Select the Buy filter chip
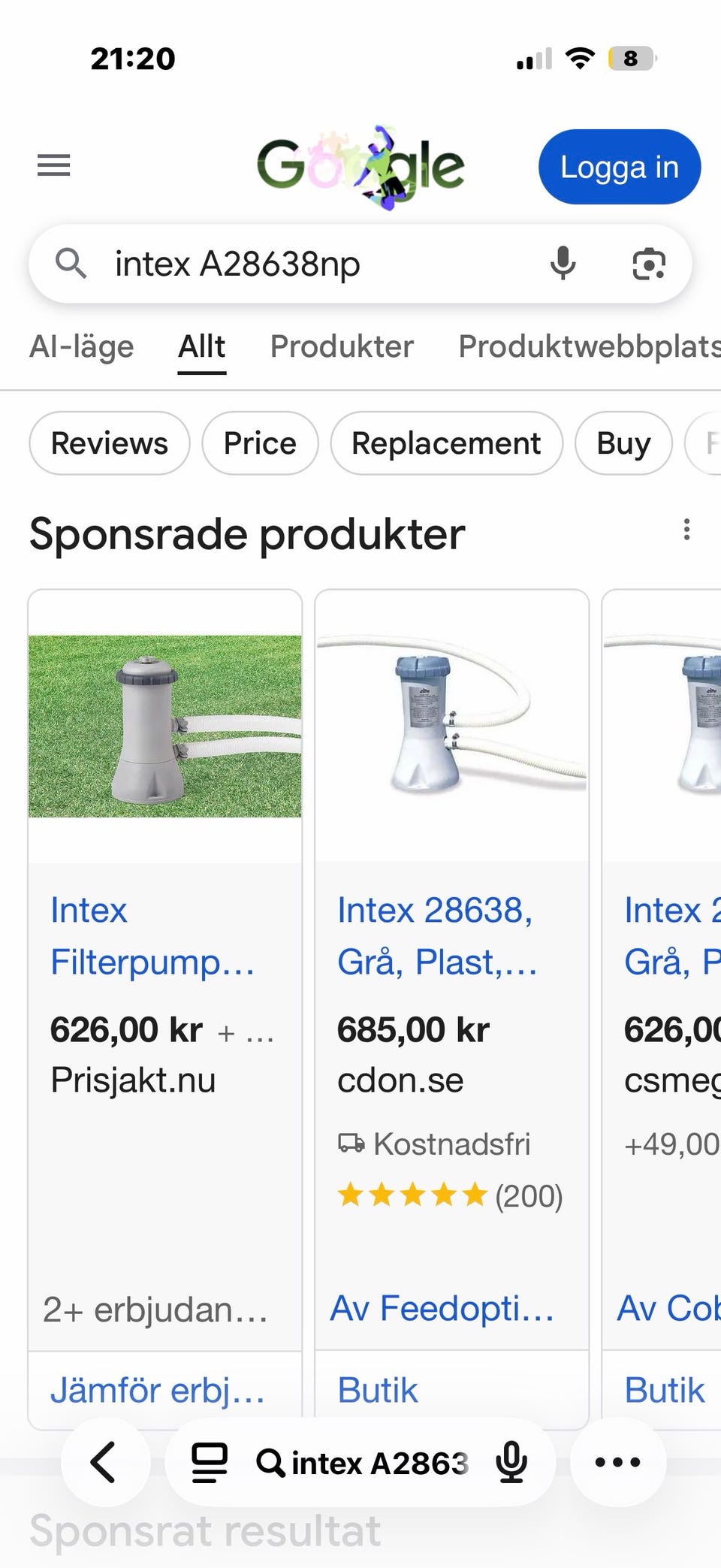This screenshot has width=721, height=1568. point(623,443)
